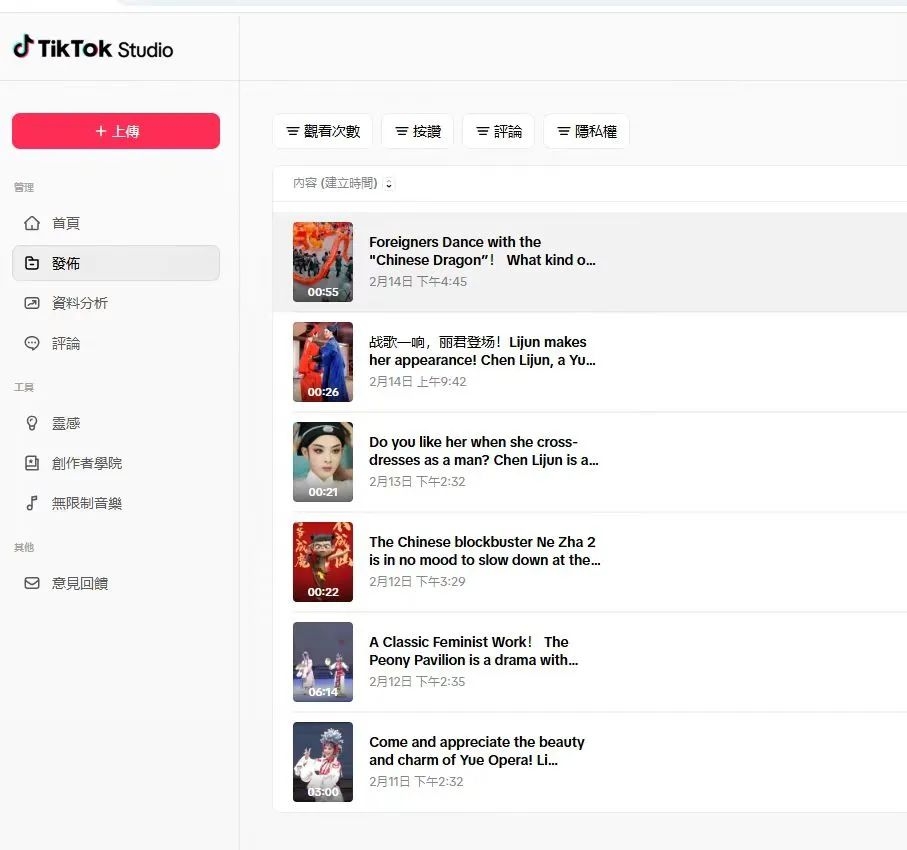Select the 發佈 posts folder icon
This screenshot has height=850, width=907.
click(x=32, y=263)
